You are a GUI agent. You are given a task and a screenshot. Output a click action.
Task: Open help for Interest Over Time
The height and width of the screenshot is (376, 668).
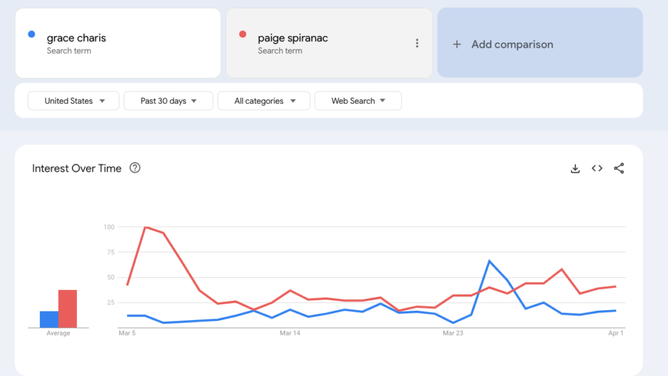135,168
